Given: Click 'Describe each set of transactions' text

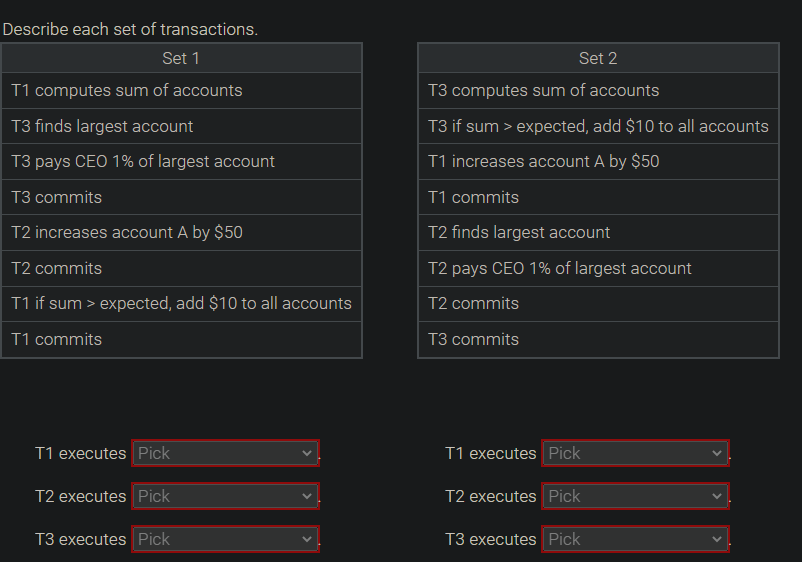Looking at the screenshot, I should [130, 29].
